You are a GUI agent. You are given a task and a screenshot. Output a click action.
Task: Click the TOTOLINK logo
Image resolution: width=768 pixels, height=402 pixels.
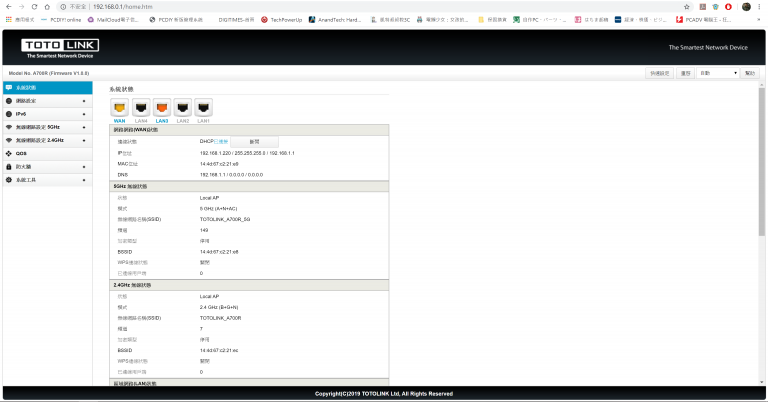tap(60, 48)
